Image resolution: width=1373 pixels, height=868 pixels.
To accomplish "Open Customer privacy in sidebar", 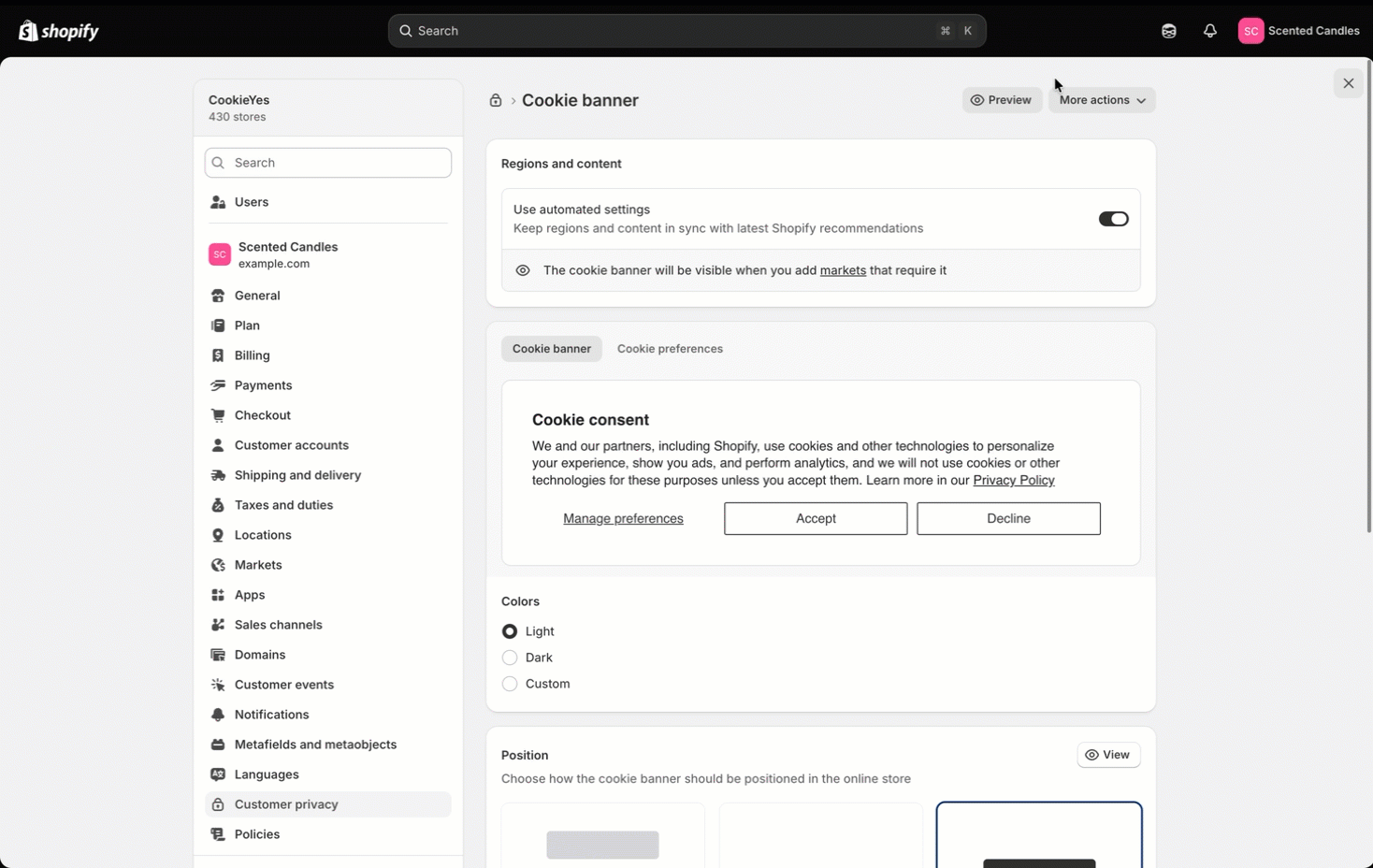I will (x=327, y=804).
